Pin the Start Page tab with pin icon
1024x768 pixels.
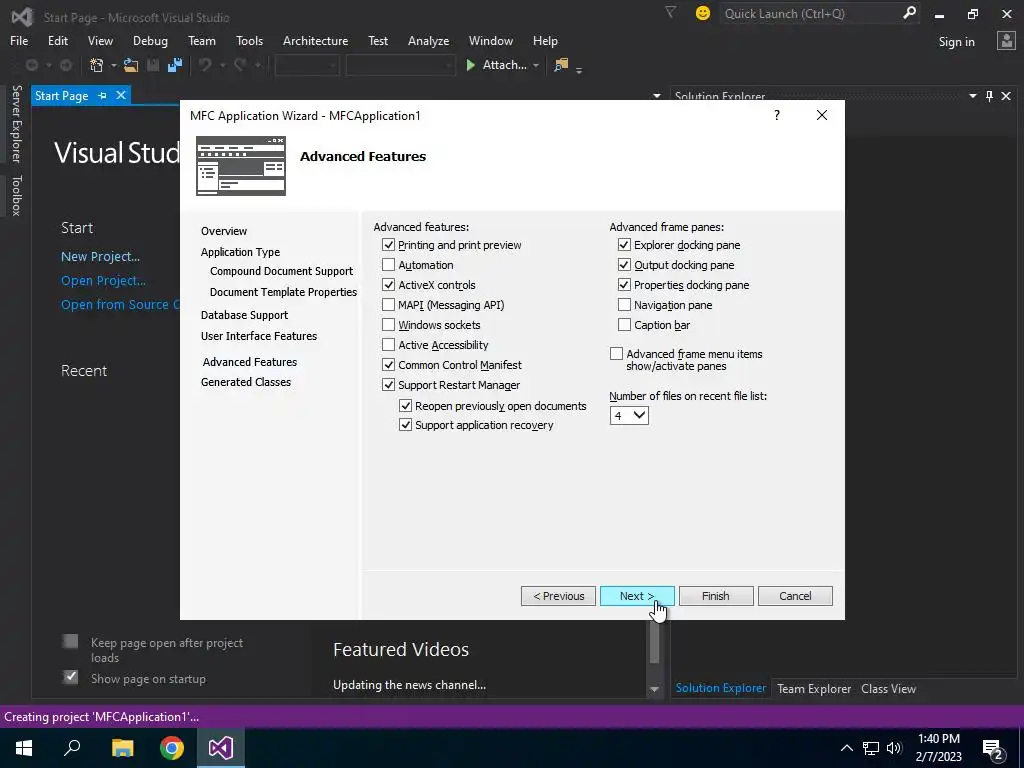(102, 95)
